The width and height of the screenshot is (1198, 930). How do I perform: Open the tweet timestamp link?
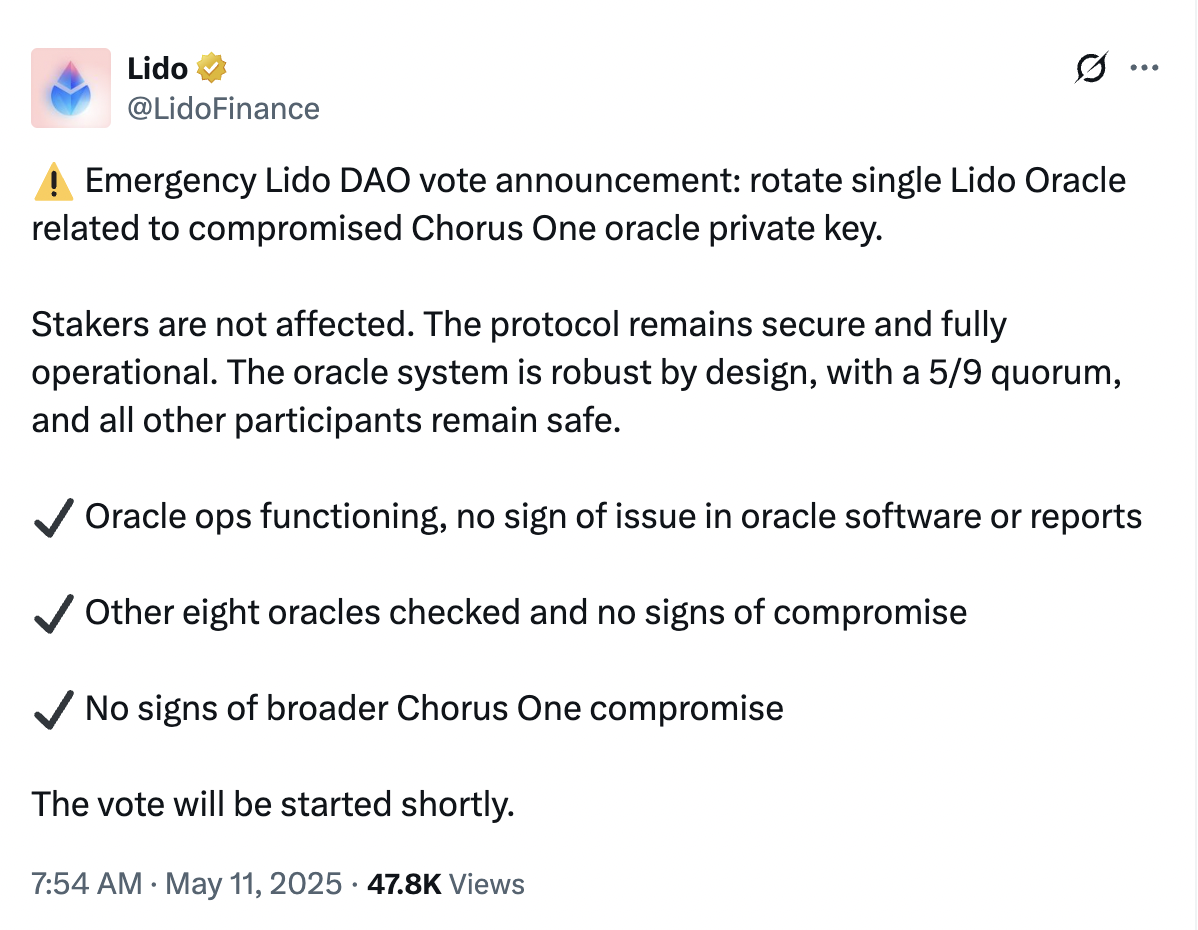pos(185,884)
